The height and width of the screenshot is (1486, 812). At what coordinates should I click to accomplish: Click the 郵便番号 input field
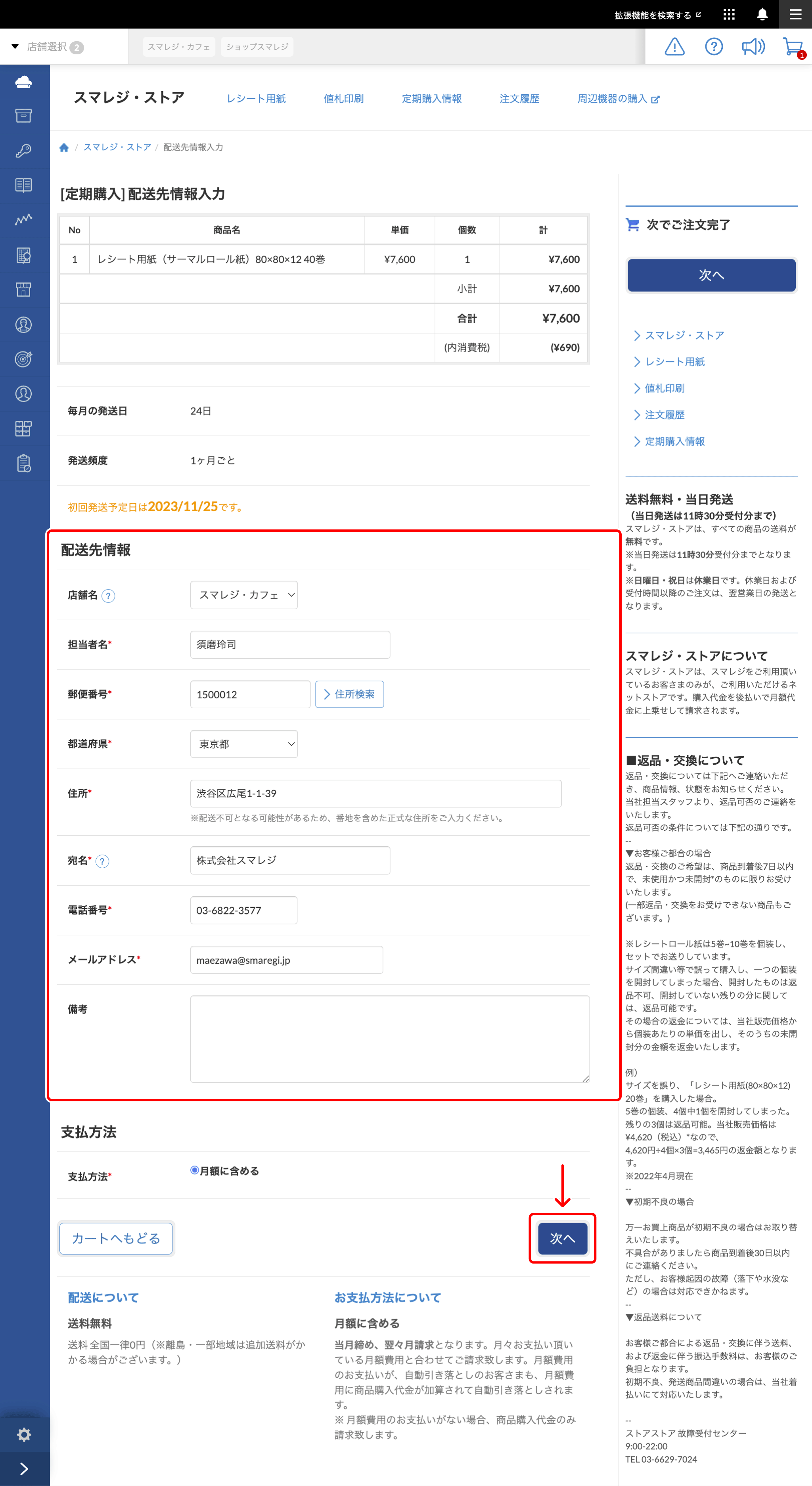click(x=250, y=694)
